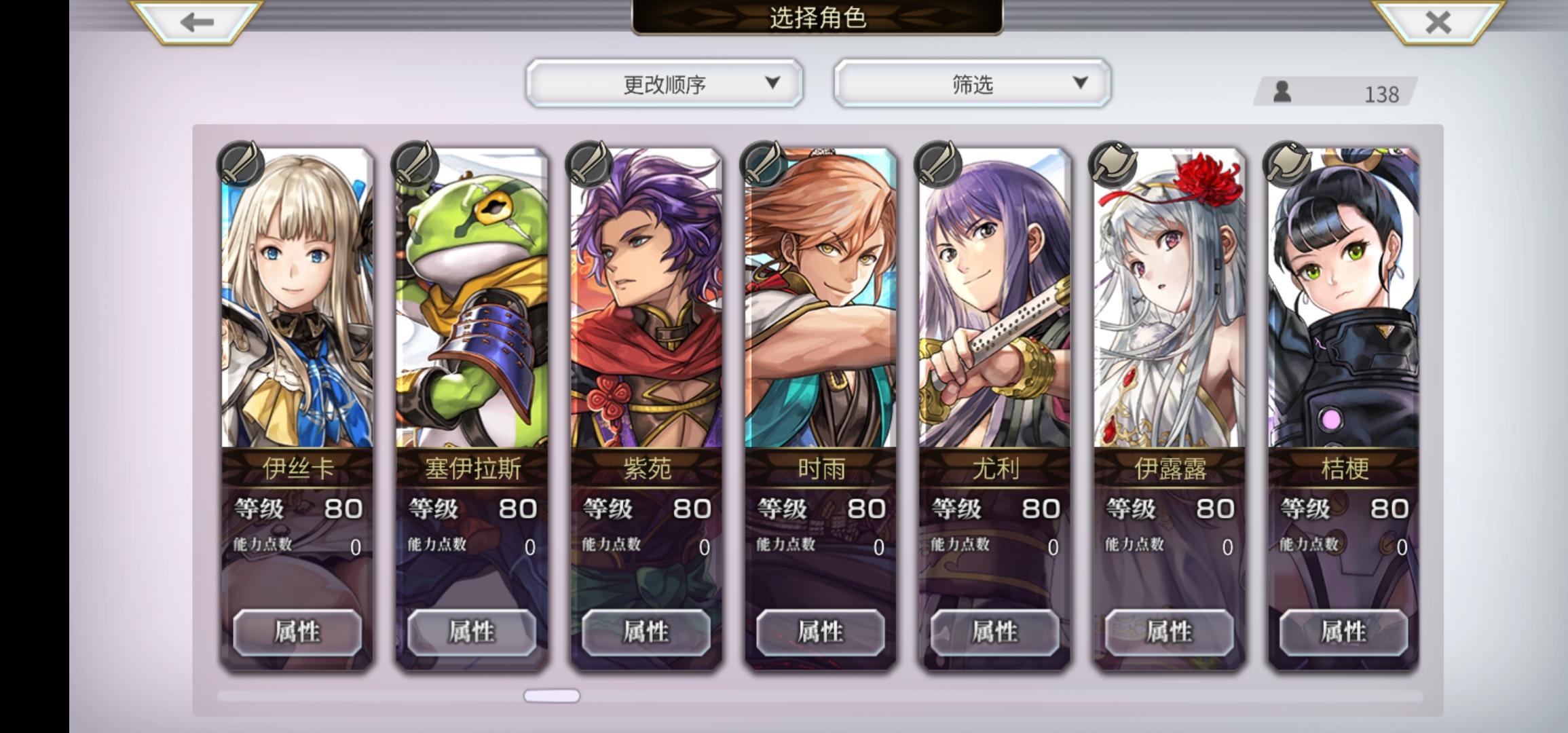This screenshot has width=1568, height=733.
Task: Click the axe weapon icon on 桔梗's card
Action: [x=1287, y=164]
